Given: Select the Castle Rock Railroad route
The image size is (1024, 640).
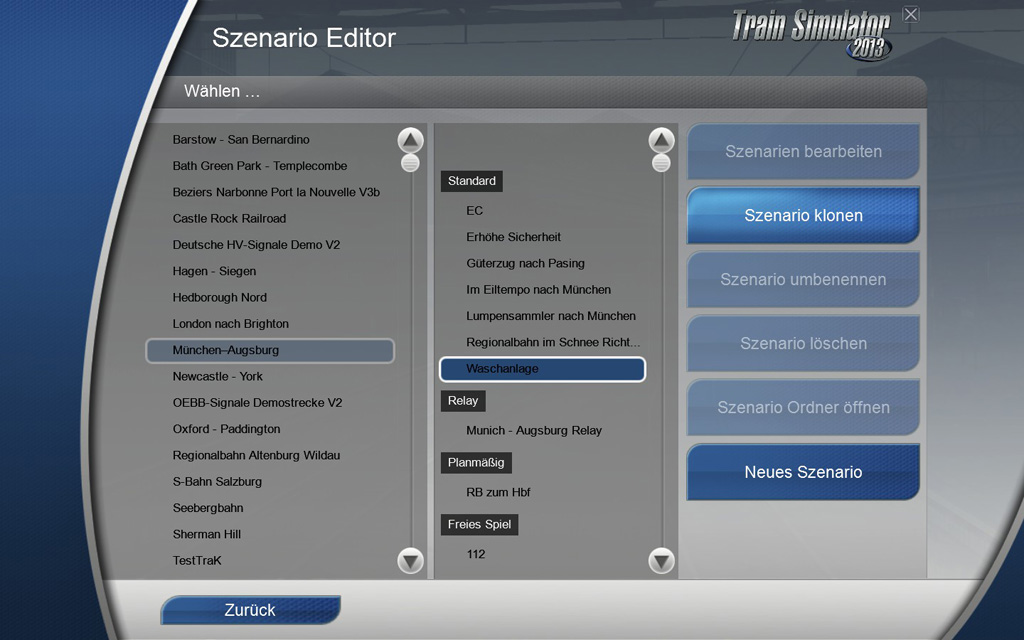Looking at the screenshot, I should [x=229, y=218].
